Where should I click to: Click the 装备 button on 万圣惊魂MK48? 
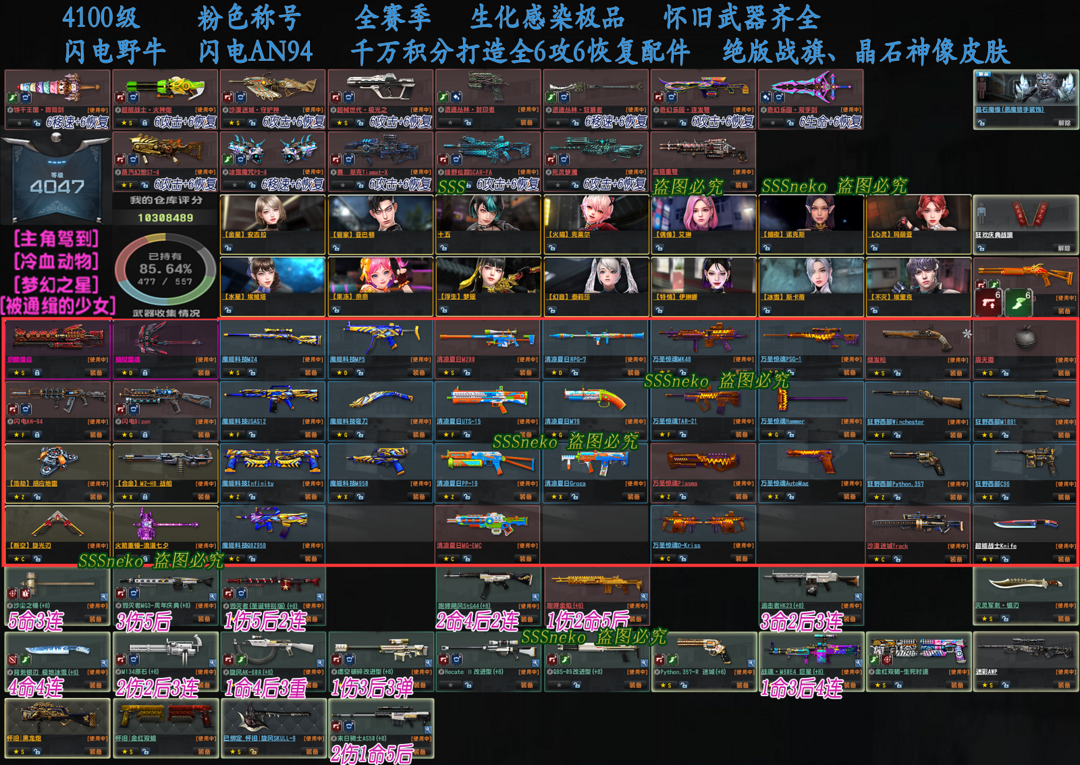click(741, 373)
